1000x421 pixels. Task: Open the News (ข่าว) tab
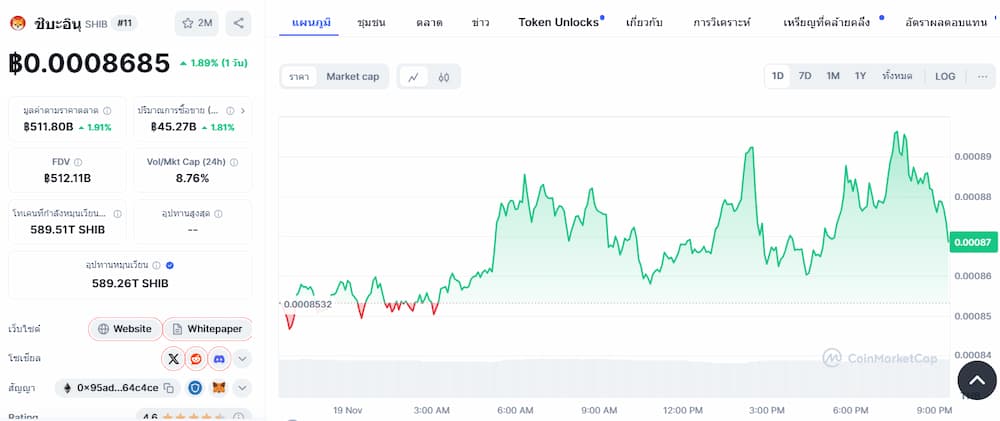click(x=481, y=22)
